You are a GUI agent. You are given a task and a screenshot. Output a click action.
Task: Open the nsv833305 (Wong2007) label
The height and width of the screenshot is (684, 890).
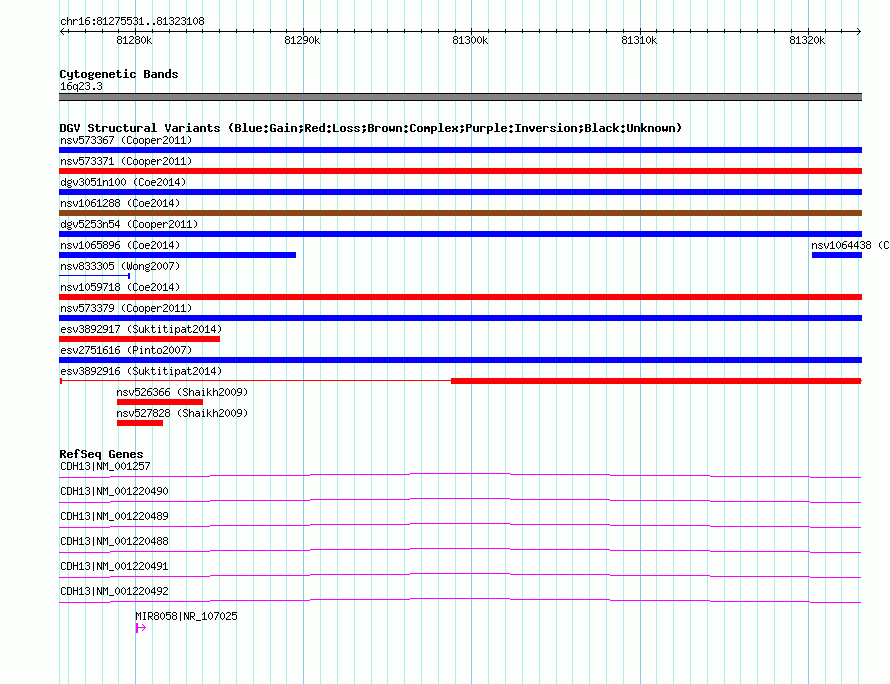pos(120,266)
